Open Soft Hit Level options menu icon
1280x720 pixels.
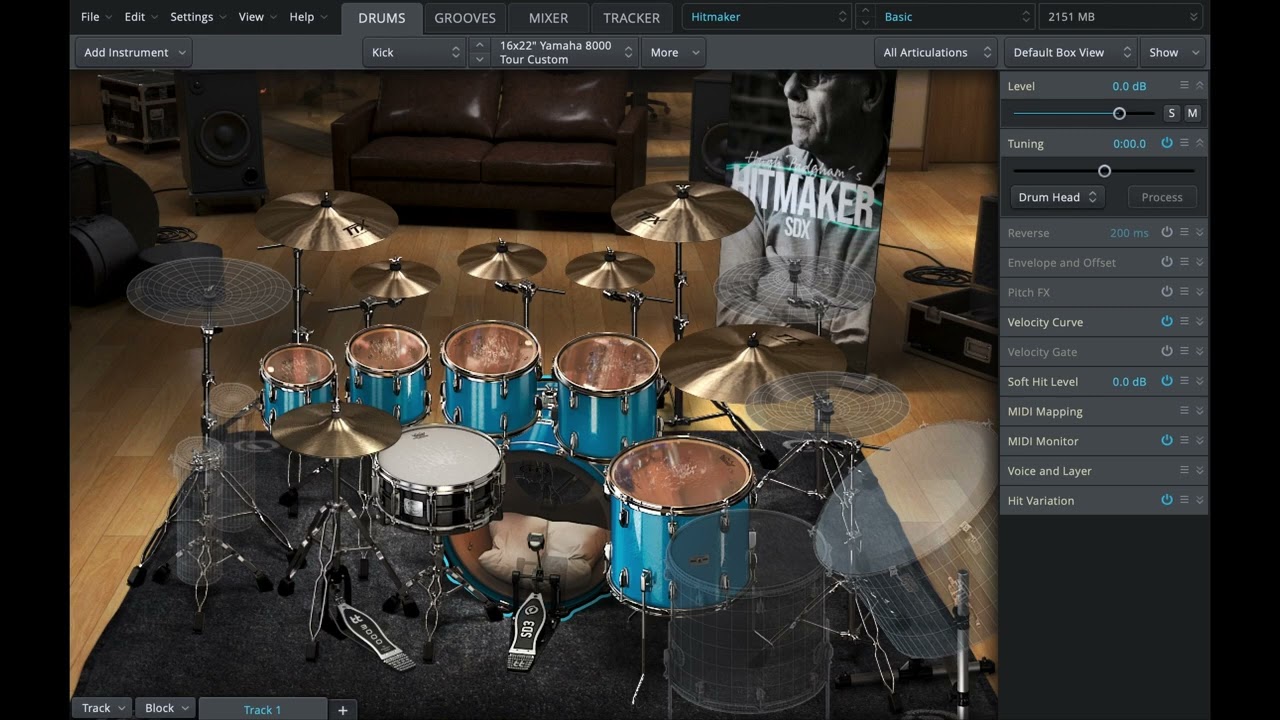(1184, 381)
